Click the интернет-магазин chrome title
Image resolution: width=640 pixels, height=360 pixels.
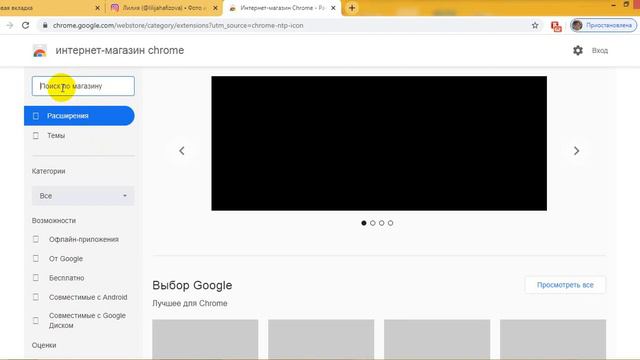[x=120, y=50]
